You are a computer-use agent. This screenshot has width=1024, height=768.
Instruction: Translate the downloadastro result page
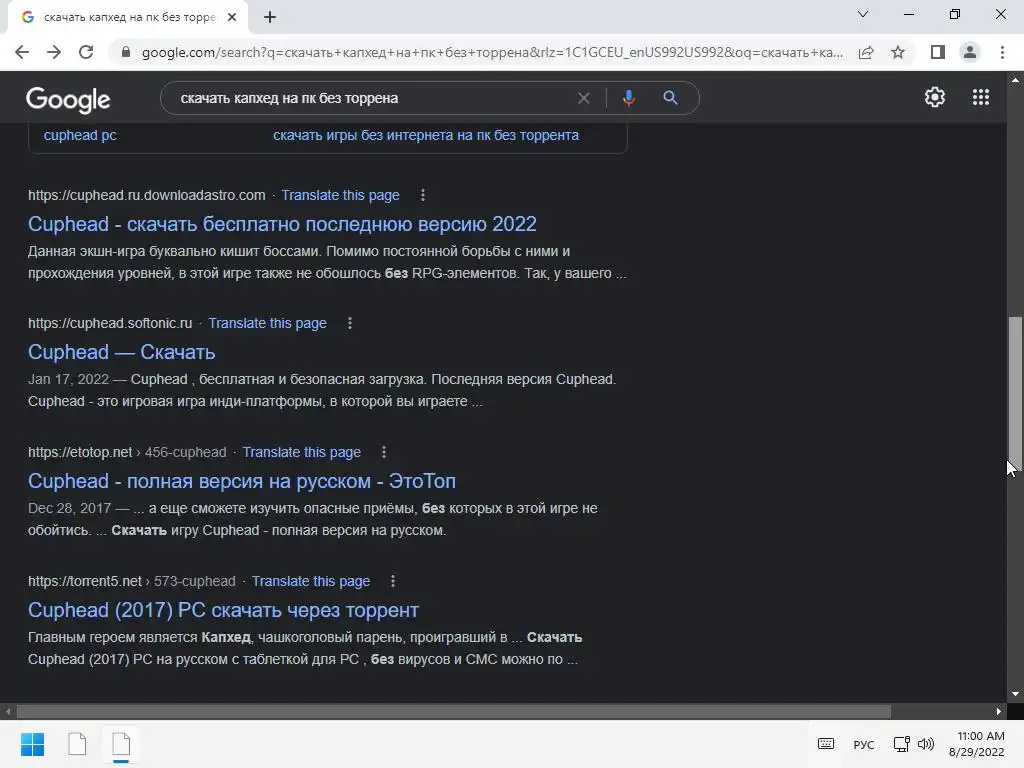point(340,195)
